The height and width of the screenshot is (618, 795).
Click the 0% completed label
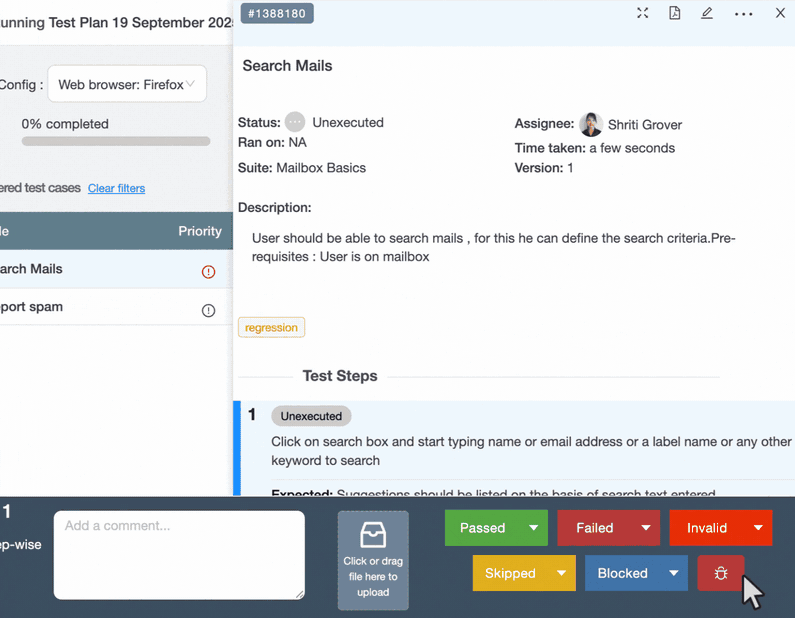coord(65,124)
